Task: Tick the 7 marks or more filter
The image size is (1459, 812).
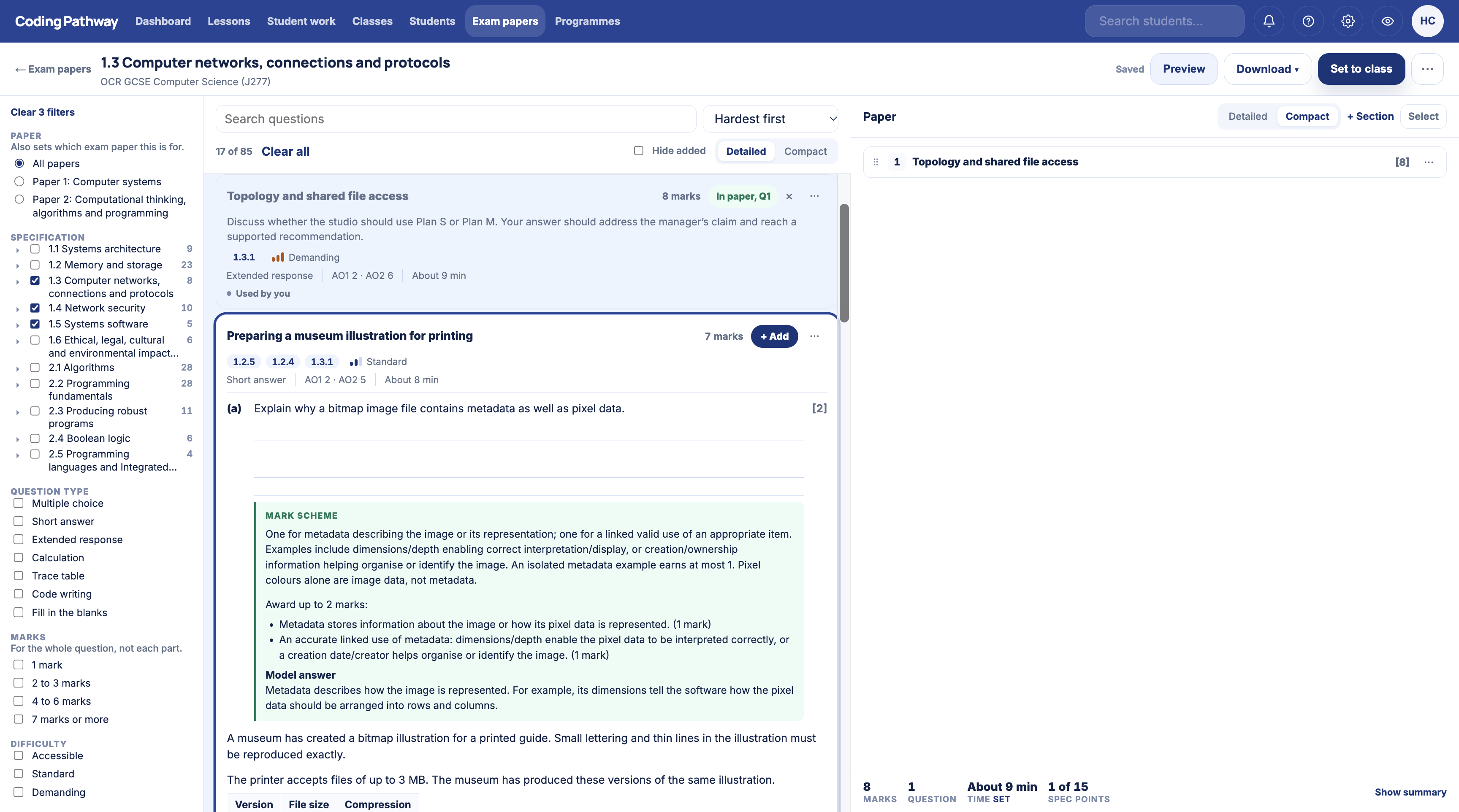Action: click(x=19, y=719)
